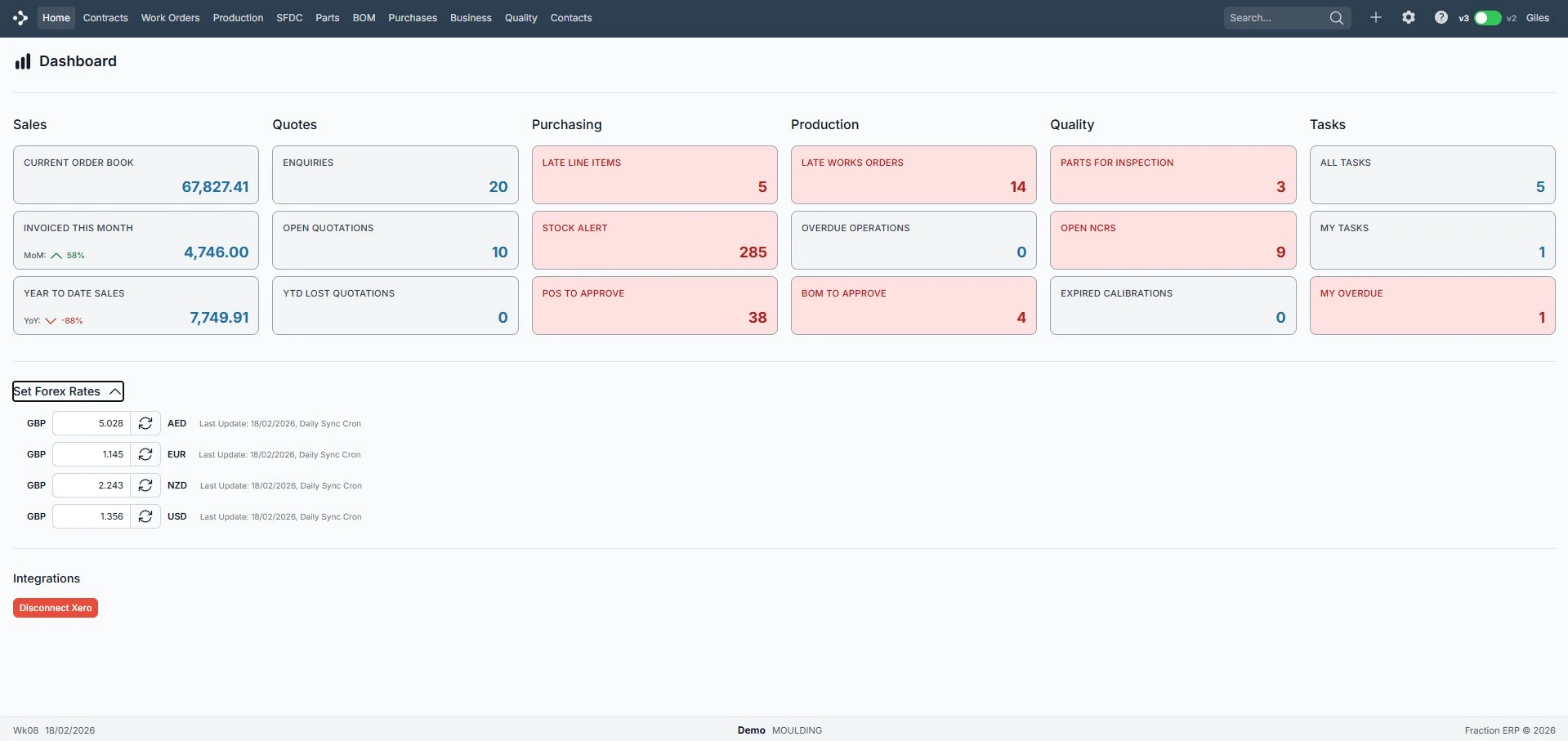
Task: Open help with the question mark icon
Action: (1441, 18)
